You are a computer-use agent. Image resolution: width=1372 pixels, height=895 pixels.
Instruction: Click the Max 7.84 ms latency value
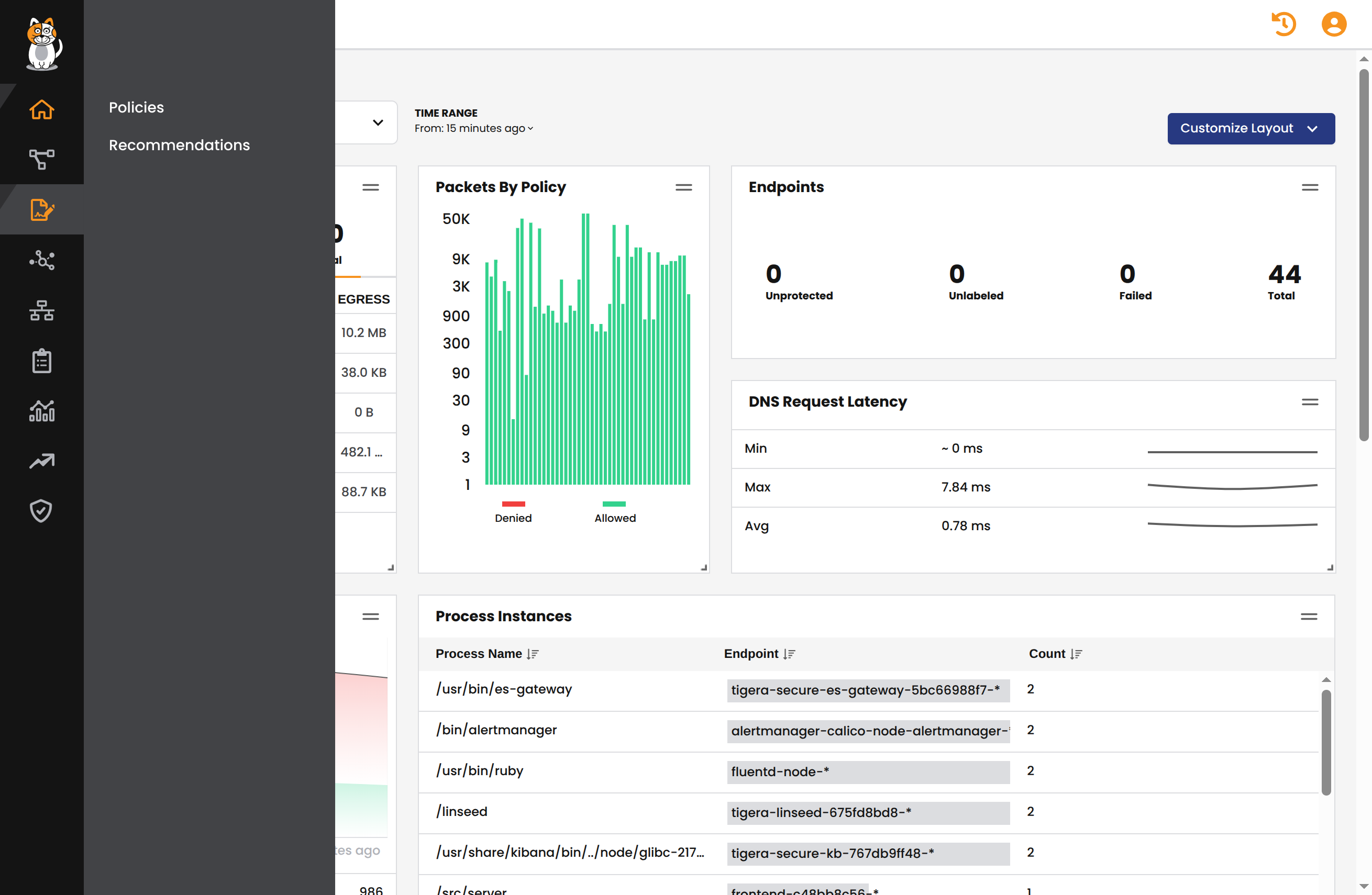click(966, 488)
